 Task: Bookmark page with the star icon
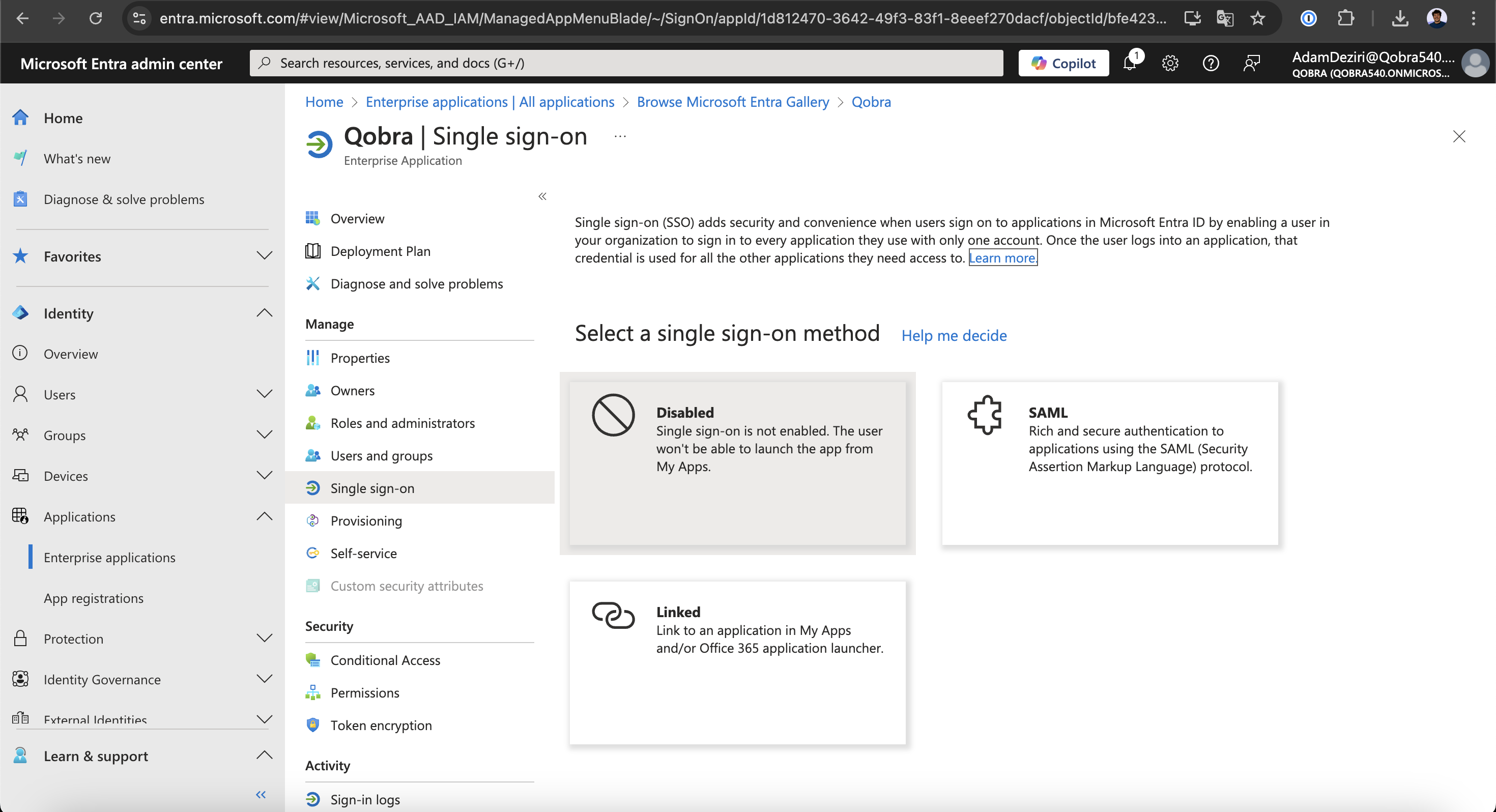point(1258,19)
